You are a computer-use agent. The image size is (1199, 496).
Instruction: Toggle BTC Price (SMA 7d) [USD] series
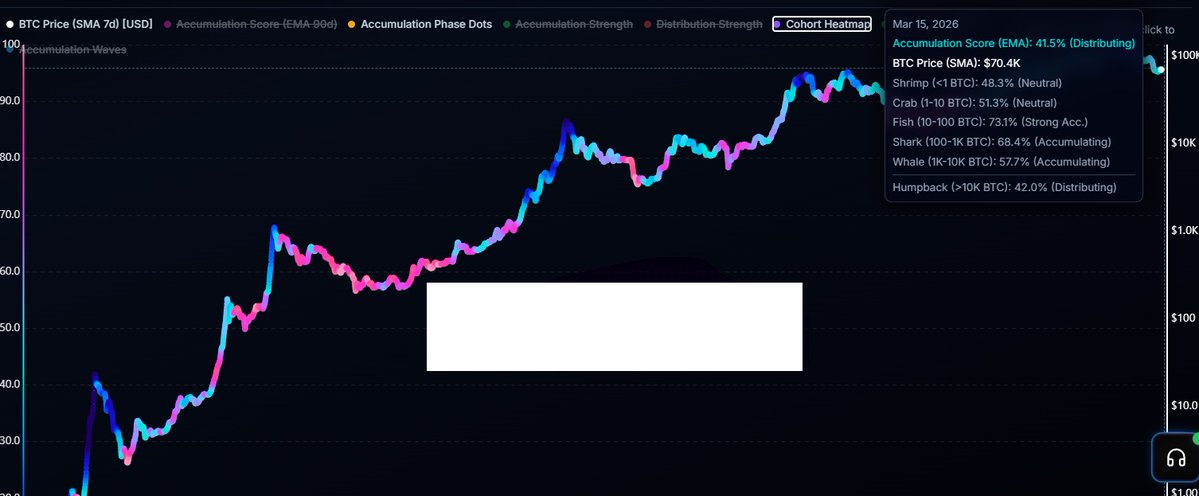(x=80, y=24)
